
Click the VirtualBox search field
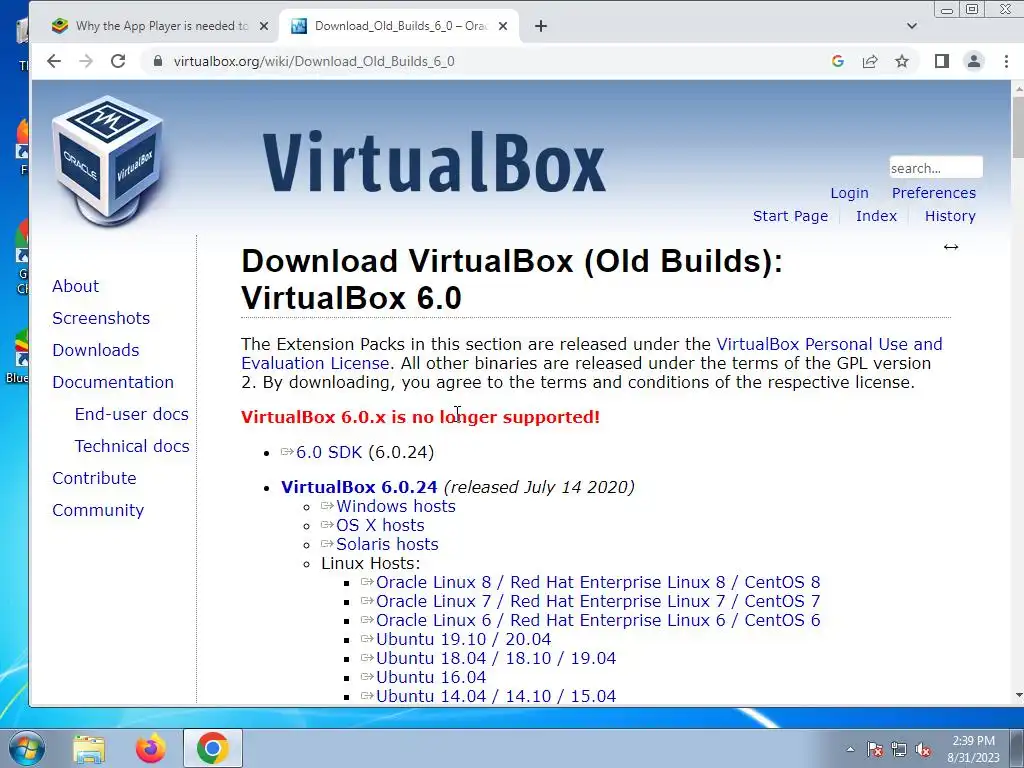pos(936,168)
